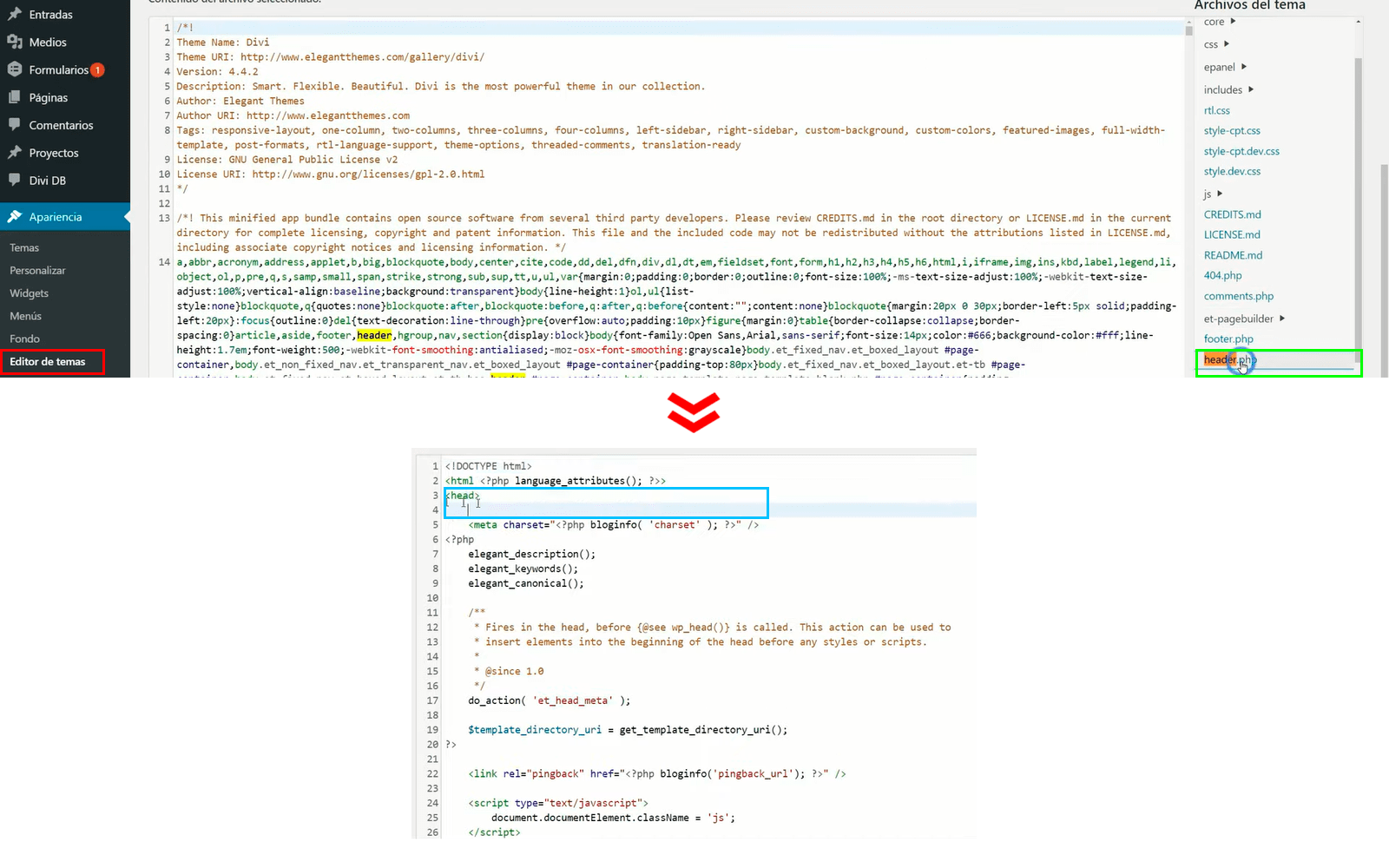The height and width of the screenshot is (868, 1389).
Task: Click the Comentarios speech bubble icon
Action: (15, 125)
